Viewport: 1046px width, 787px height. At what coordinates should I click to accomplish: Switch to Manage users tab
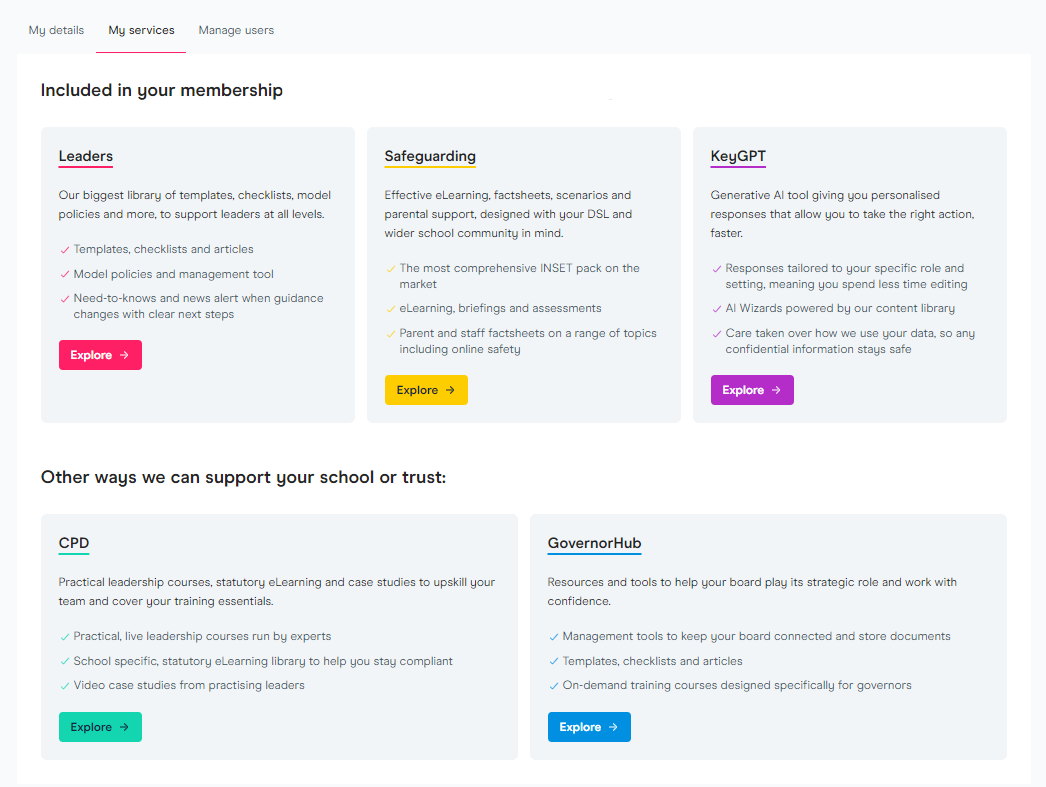pyautogui.click(x=236, y=30)
